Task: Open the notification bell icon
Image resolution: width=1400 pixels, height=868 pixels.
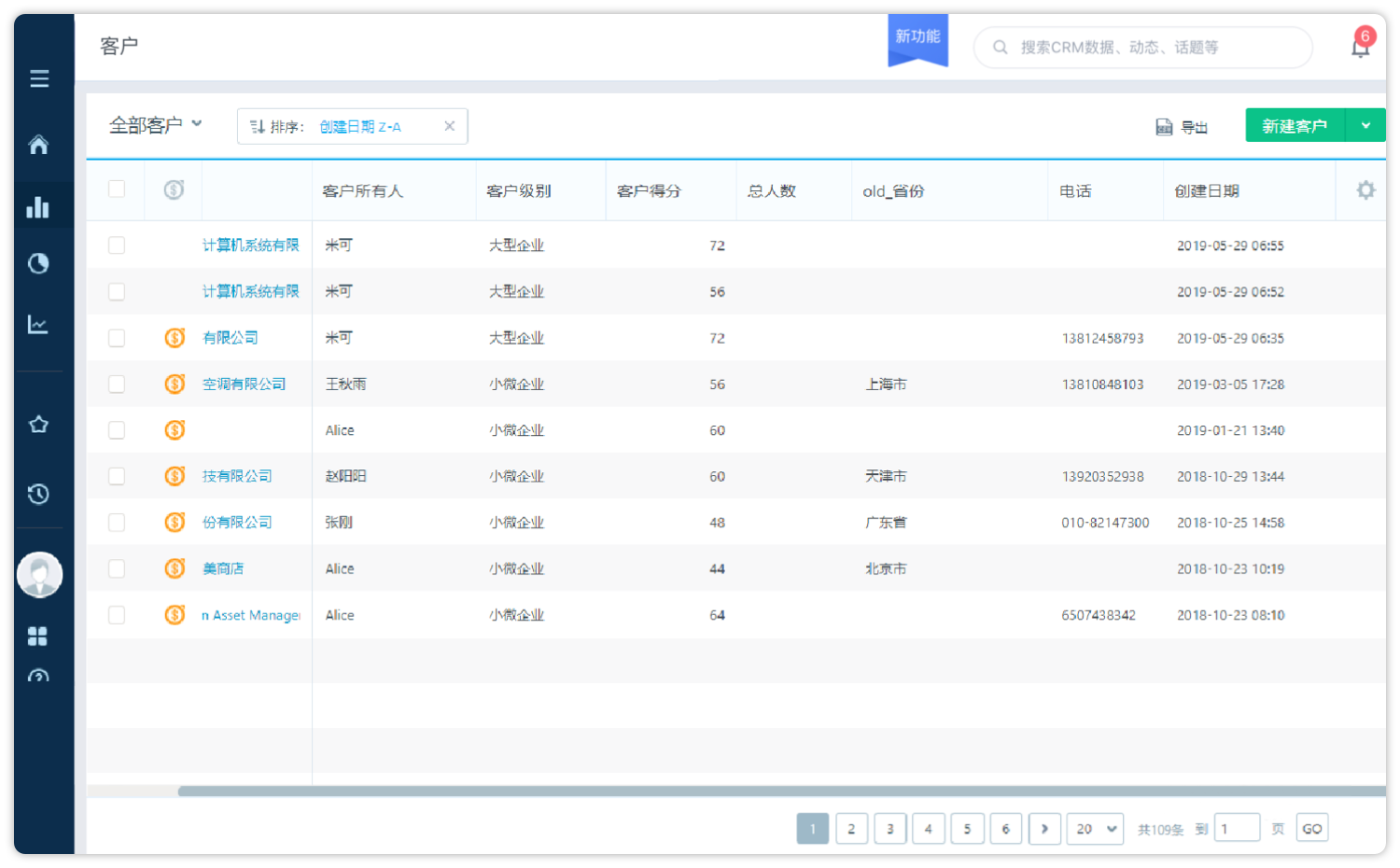Action: point(1361,47)
